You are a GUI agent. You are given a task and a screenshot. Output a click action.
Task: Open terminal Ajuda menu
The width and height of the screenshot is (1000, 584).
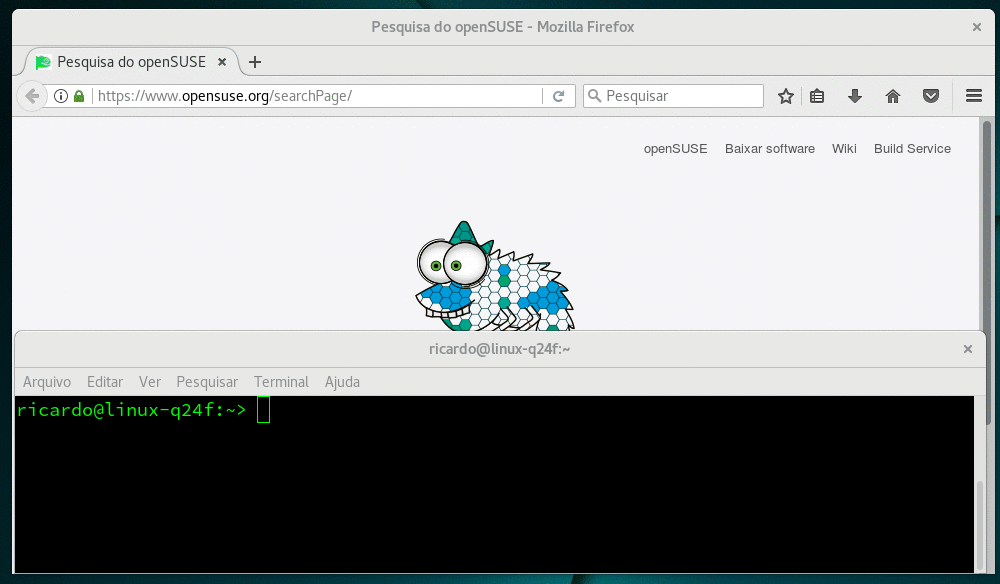point(342,382)
